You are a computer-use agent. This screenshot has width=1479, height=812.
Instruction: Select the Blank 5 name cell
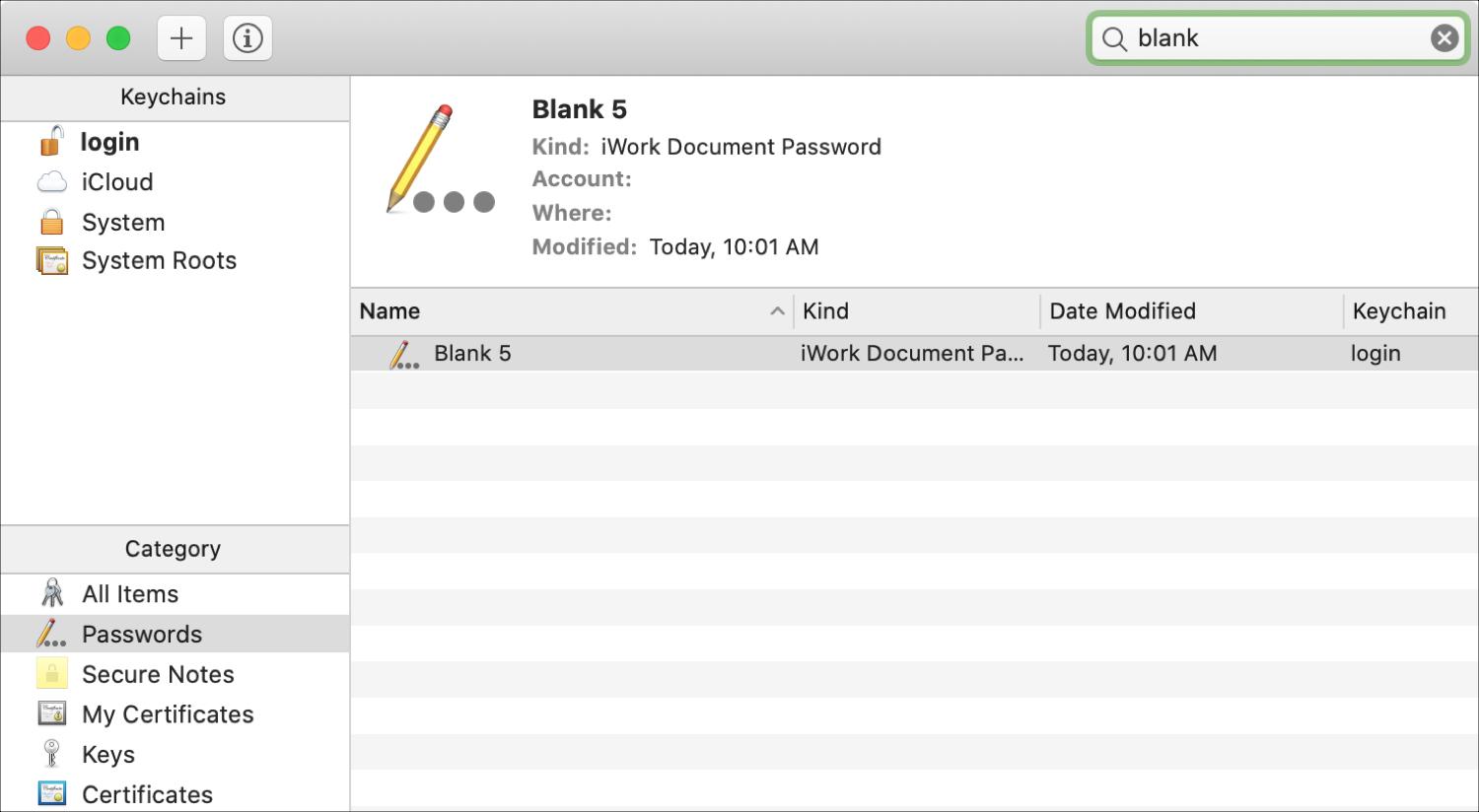coord(472,354)
